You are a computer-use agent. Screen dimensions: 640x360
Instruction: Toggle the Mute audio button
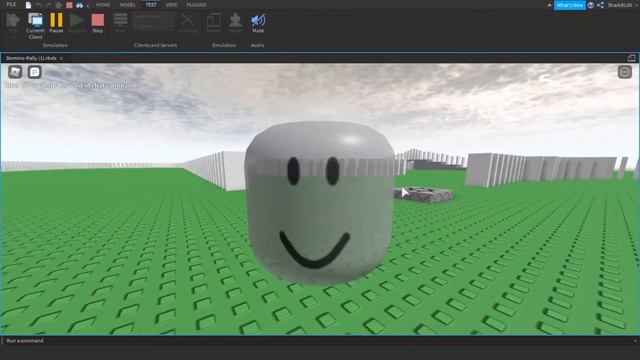coord(258,22)
